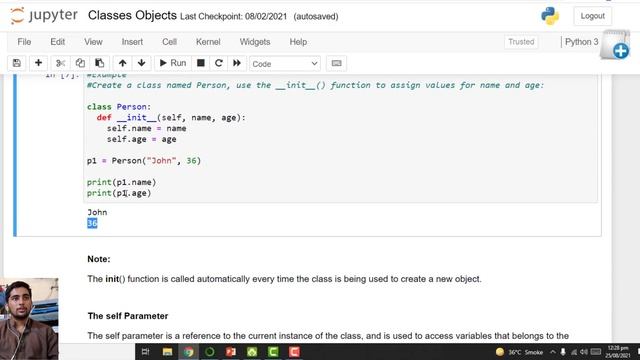Click the line self.age = age
Viewport: 640px width, 360px height.
(142, 139)
